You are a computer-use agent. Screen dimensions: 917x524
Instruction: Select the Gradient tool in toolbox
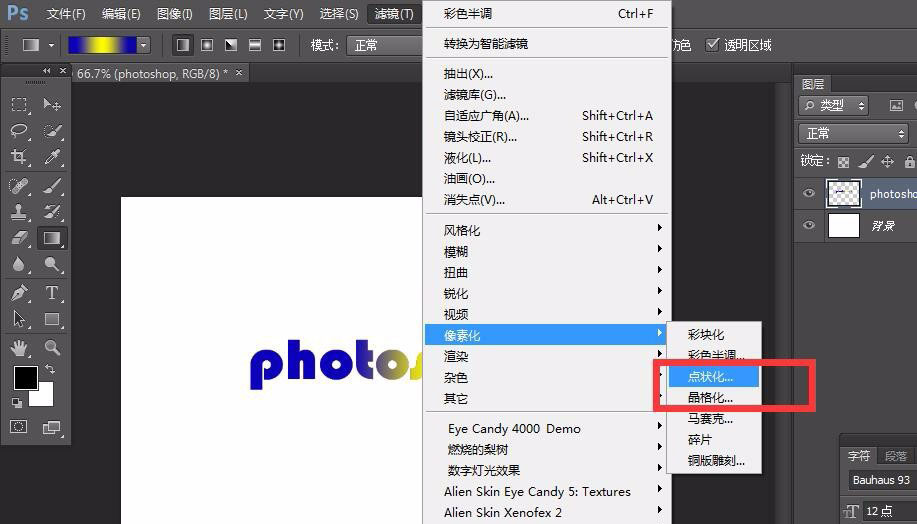point(52,238)
